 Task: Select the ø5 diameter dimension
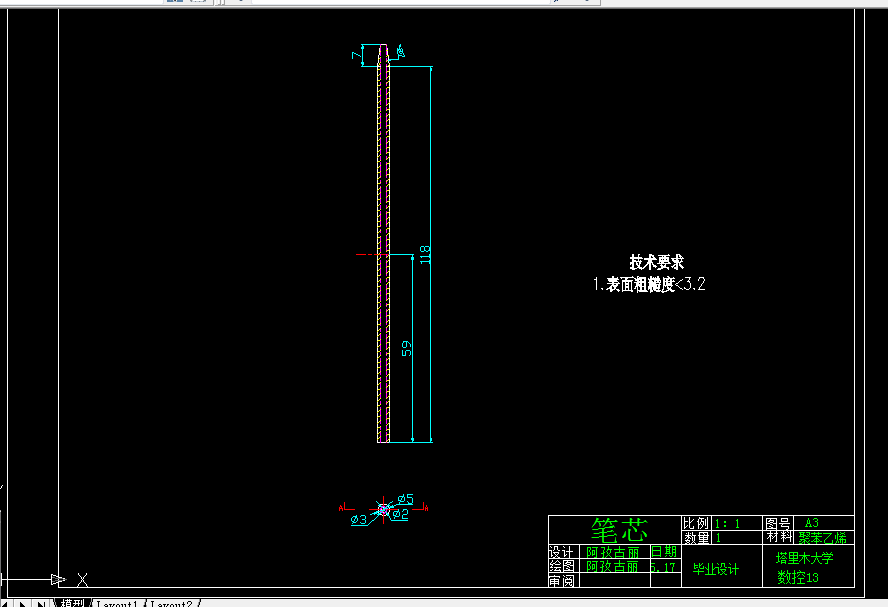pos(405,499)
